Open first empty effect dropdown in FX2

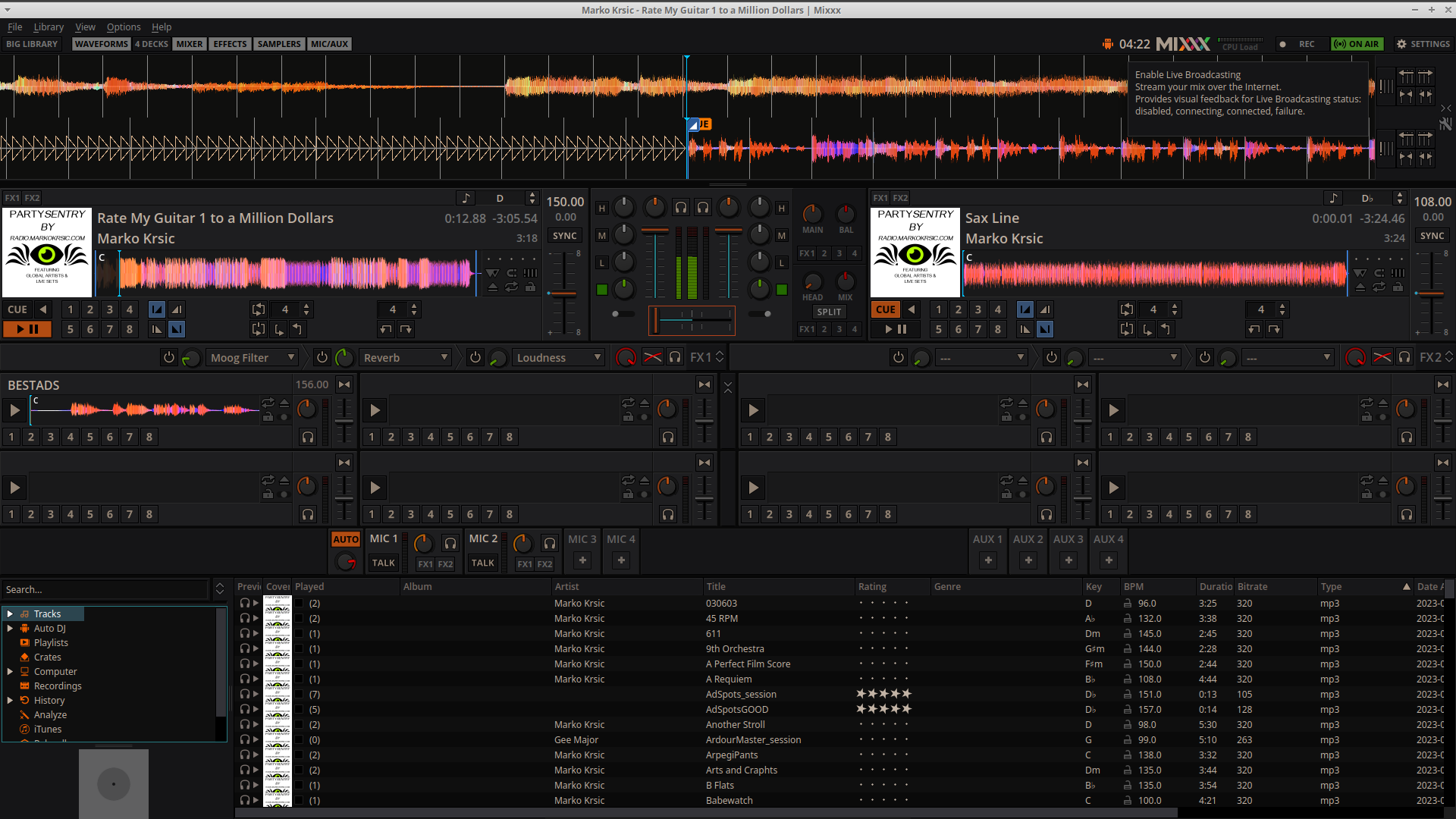tap(981, 357)
